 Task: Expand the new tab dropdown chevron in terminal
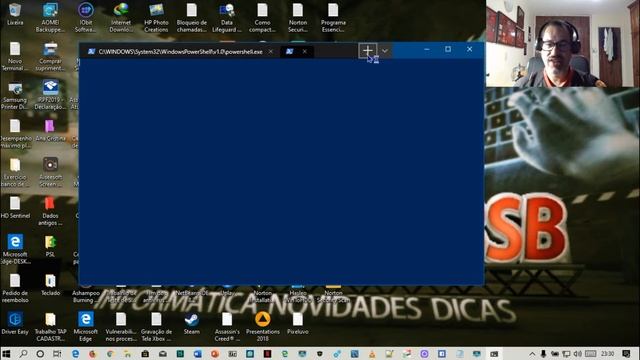(x=384, y=51)
